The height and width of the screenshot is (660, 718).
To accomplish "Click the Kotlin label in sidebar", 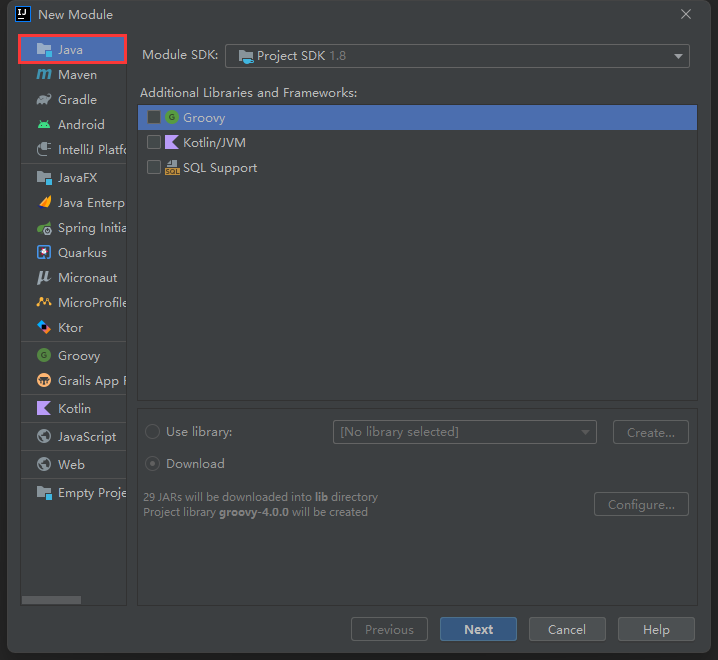I will point(74,409).
